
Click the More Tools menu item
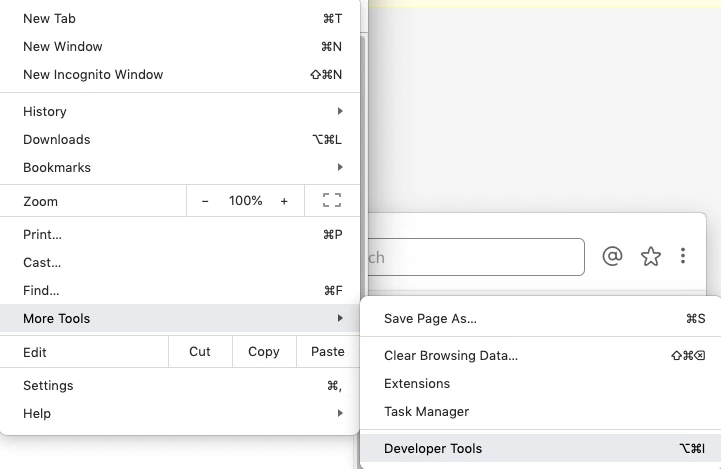click(x=179, y=318)
